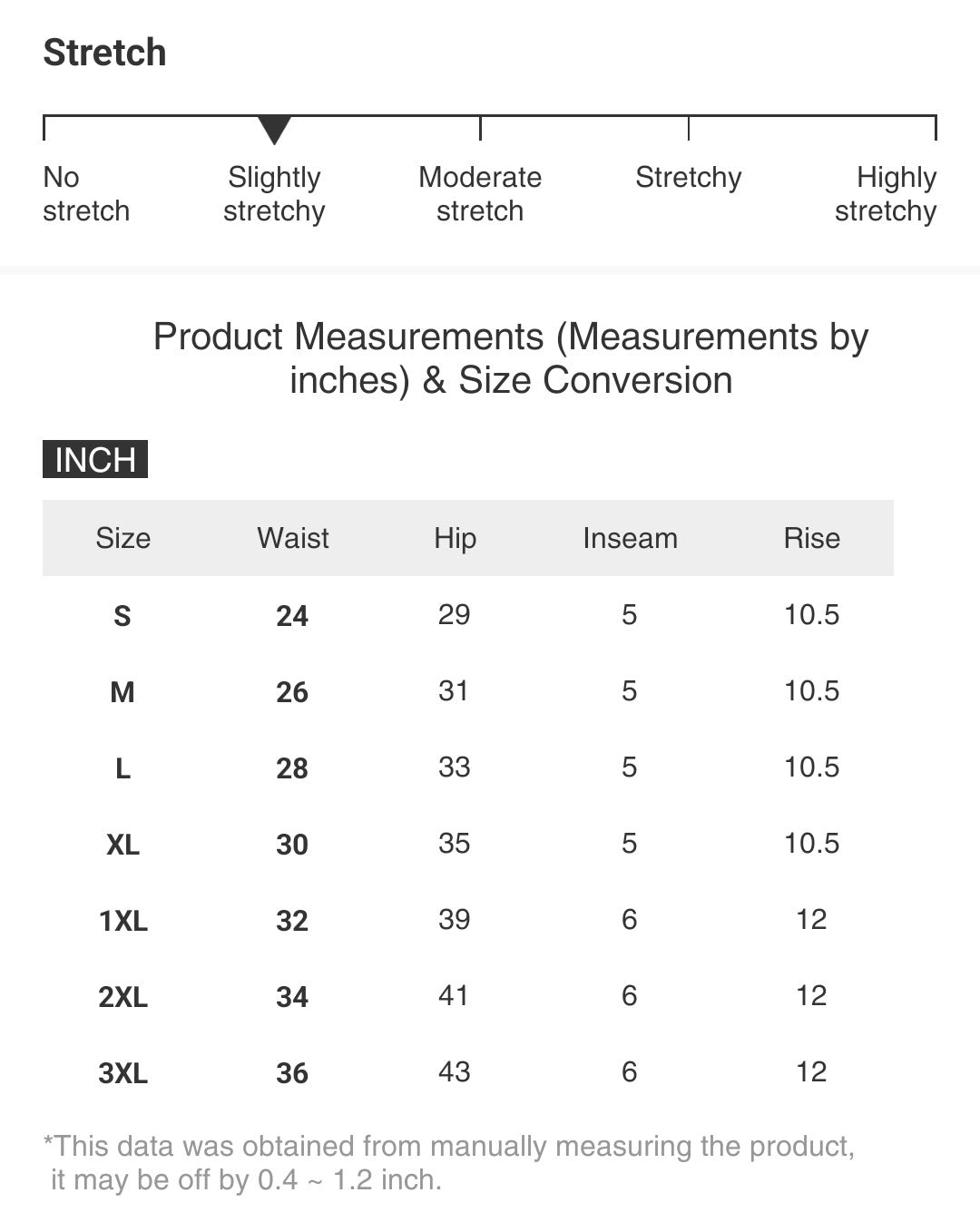
Task: Select the L size row label
Action: coord(122,768)
